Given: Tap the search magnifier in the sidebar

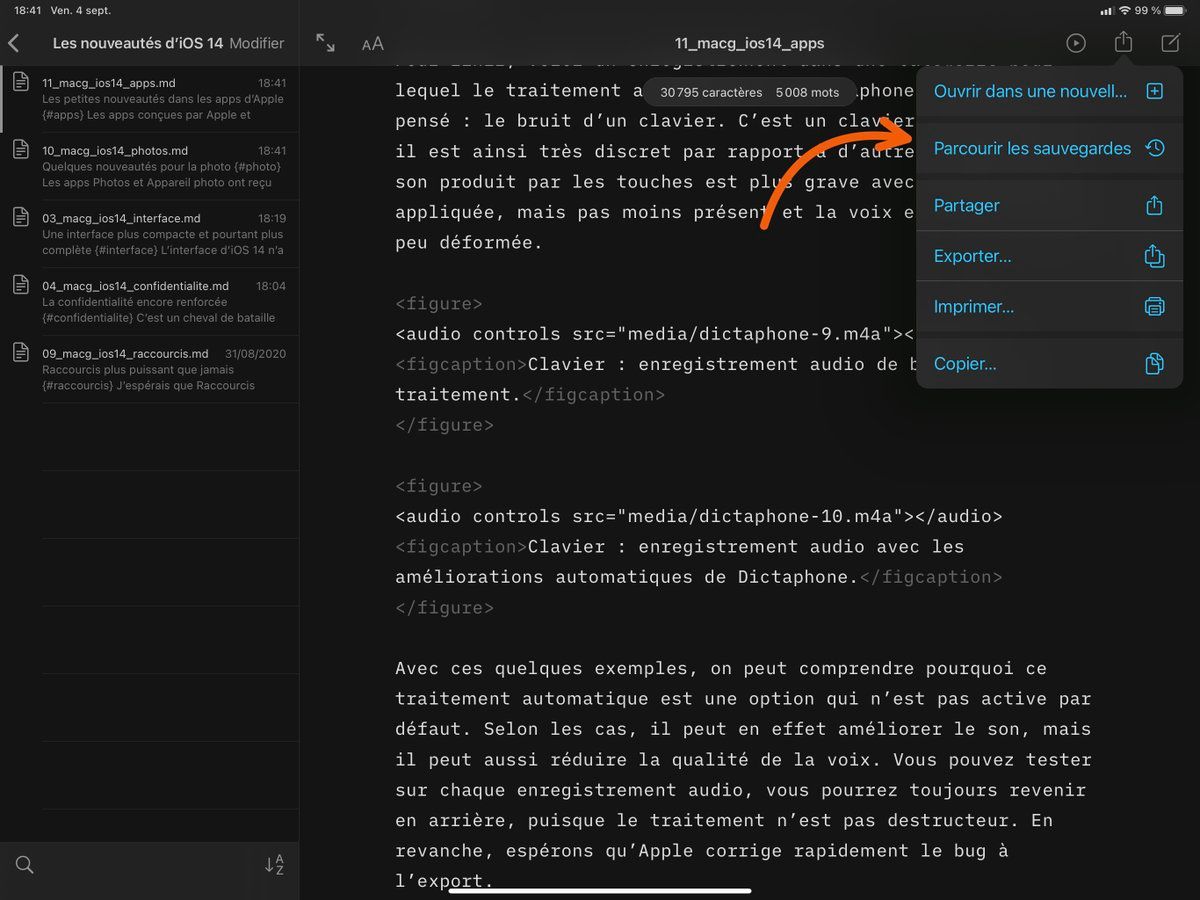Looking at the screenshot, I should (x=24, y=864).
